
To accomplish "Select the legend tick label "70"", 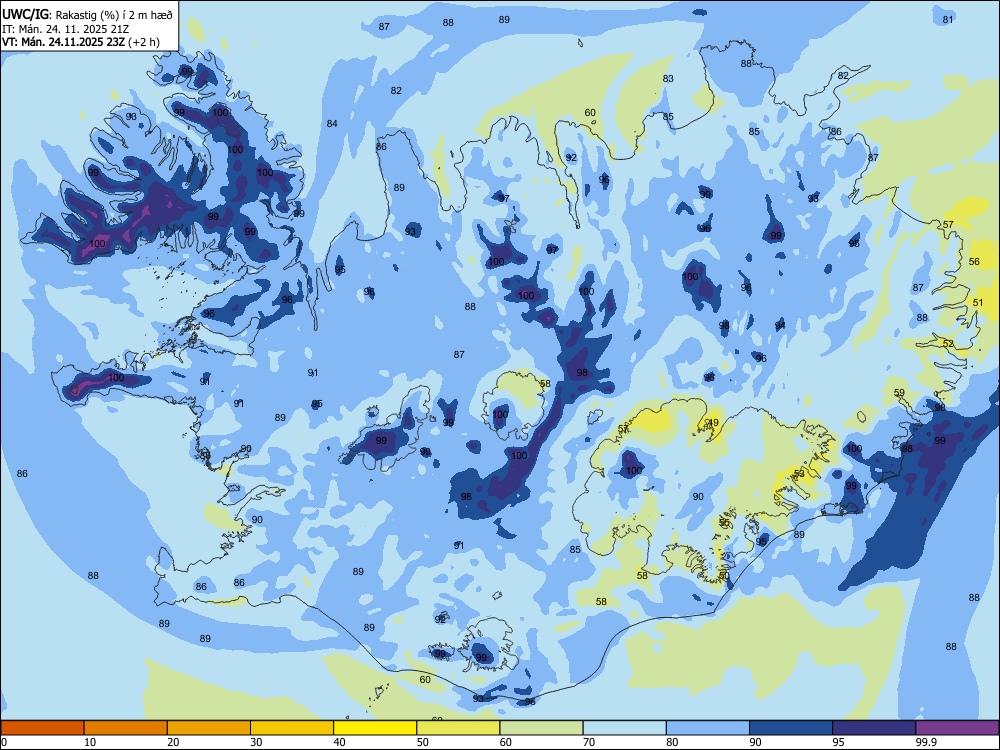I will click(589, 742).
